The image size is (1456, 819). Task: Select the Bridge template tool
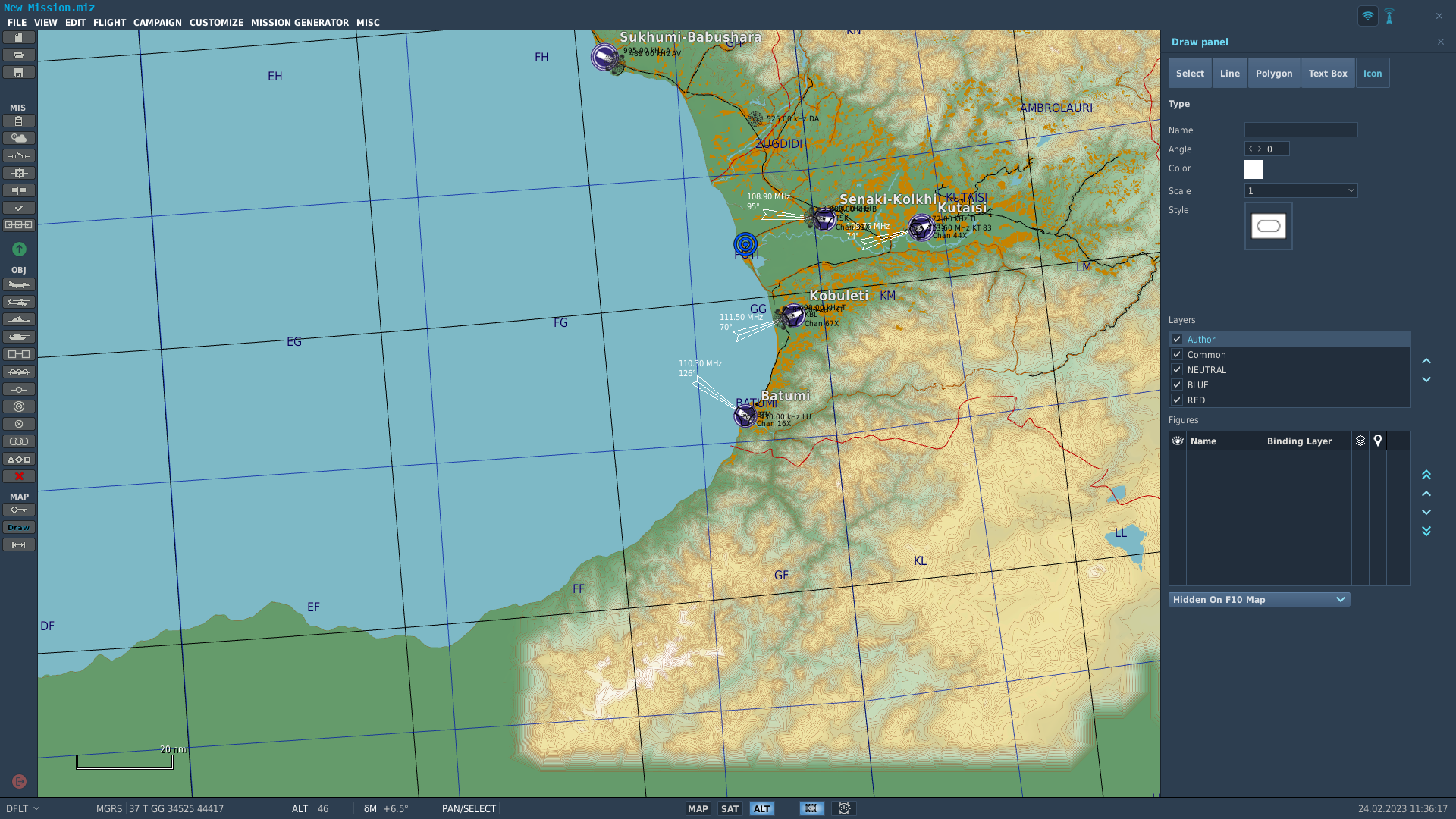19,372
